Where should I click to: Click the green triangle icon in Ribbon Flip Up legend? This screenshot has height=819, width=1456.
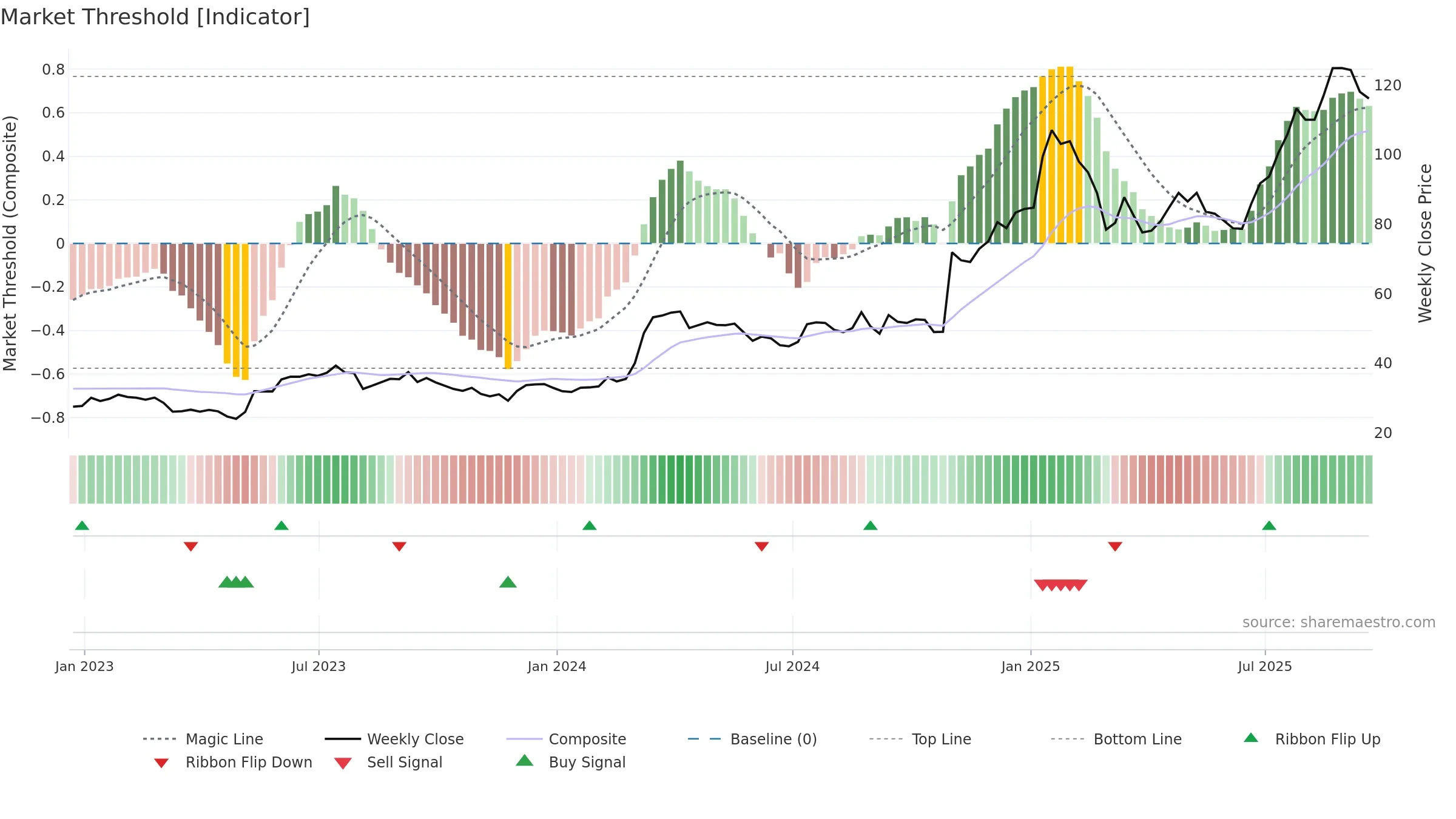pyautogui.click(x=1251, y=738)
